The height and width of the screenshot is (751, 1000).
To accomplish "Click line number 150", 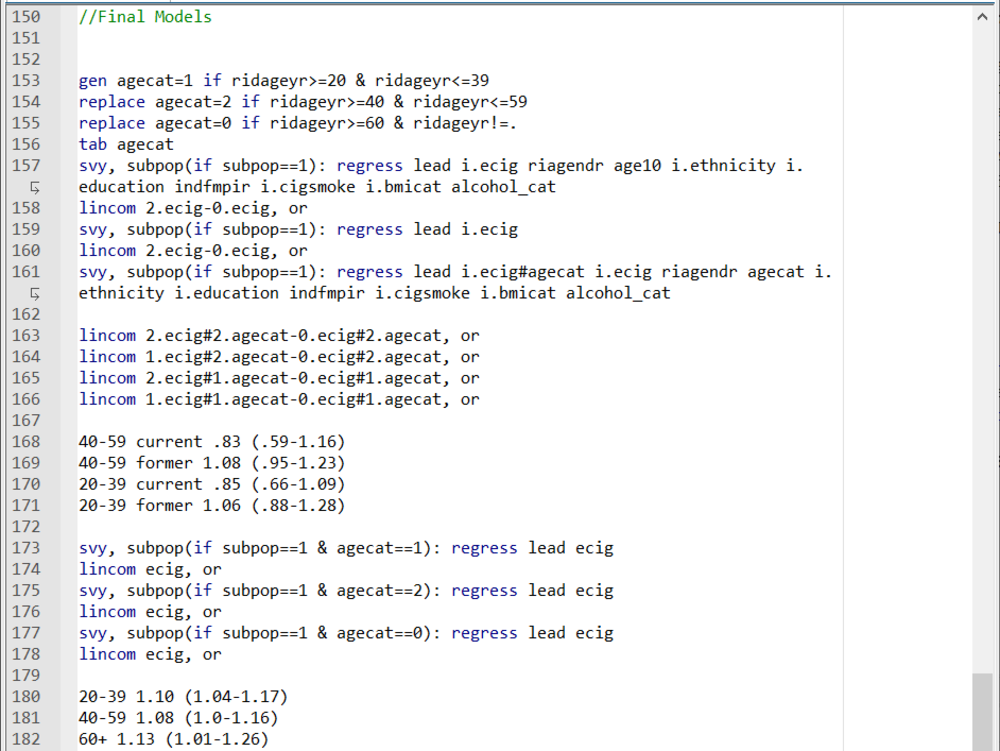I will click(x=26, y=16).
